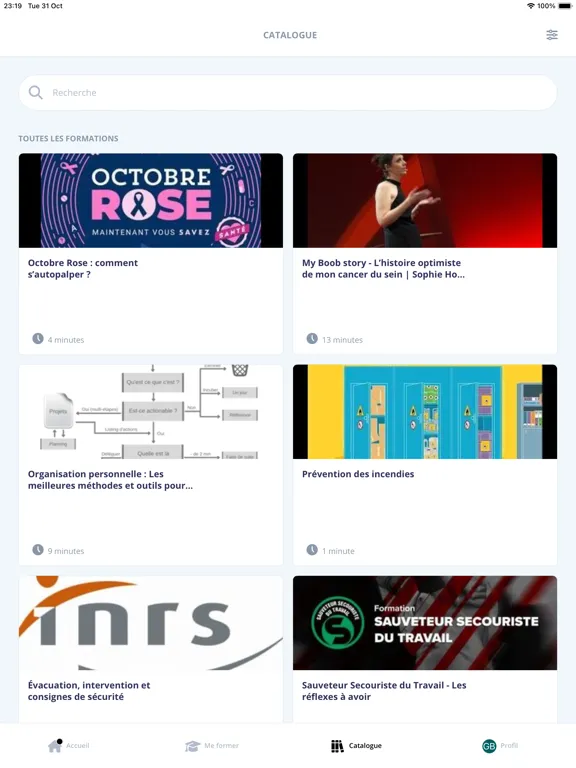Click clock icon beside 1 minute
The width and height of the screenshot is (576, 768).
pyautogui.click(x=312, y=550)
